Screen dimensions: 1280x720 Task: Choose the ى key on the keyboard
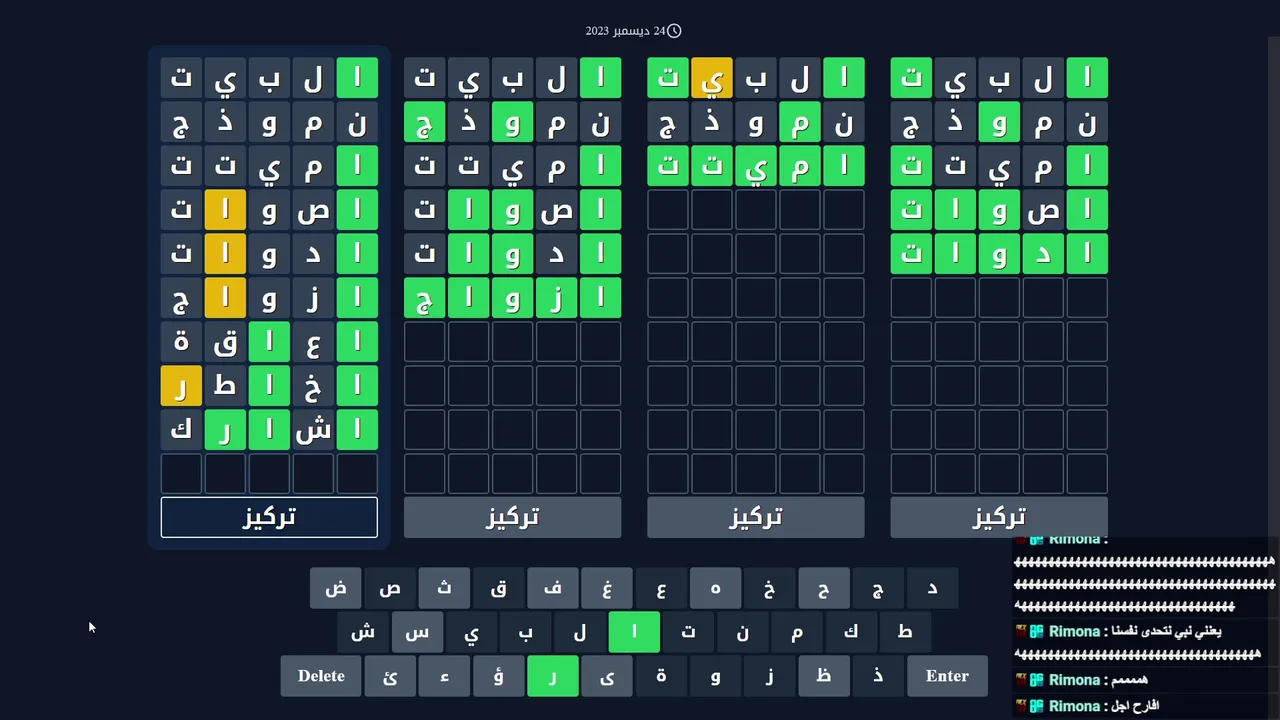pyautogui.click(x=606, y=676)
